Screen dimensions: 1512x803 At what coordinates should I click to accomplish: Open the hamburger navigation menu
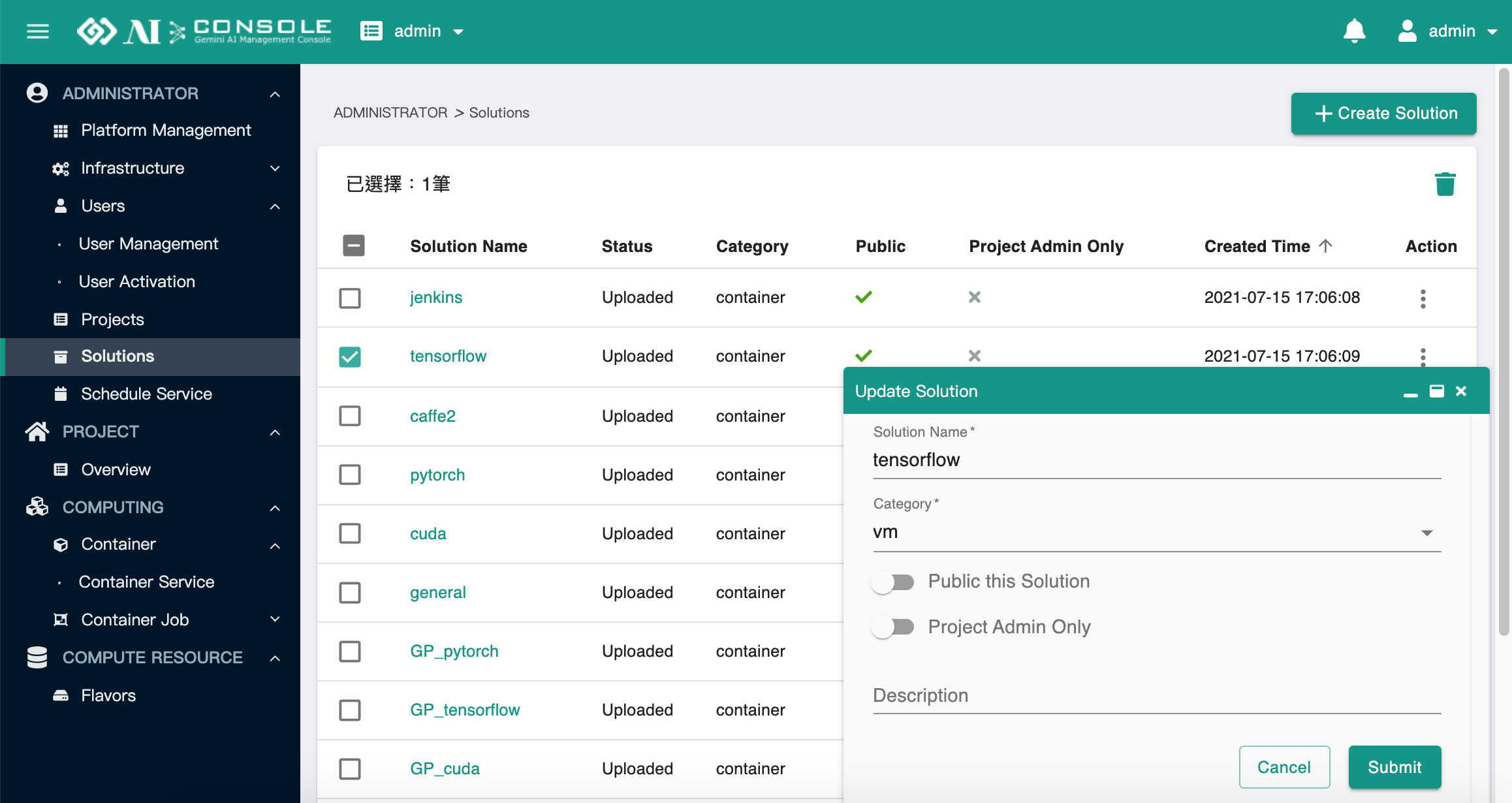(38, 31)
